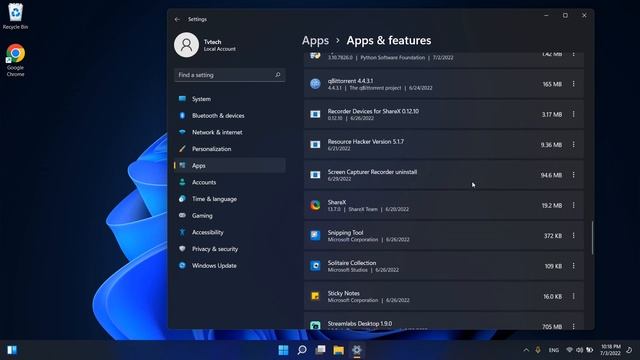This screenshot has height=360, width=640.
Task: Open the network icon in system tray
Action: pos(569,350)
